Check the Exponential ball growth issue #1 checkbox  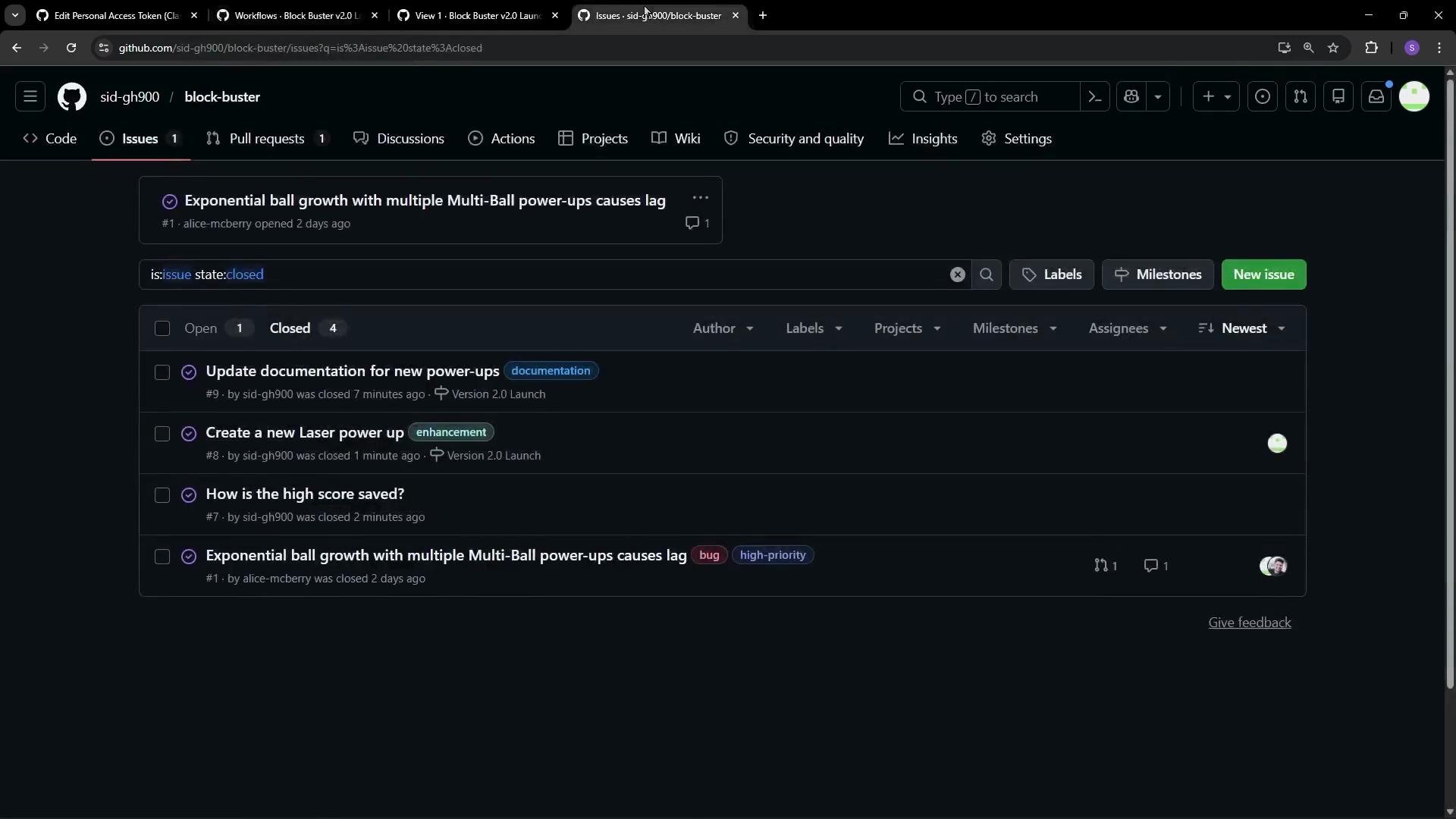(x=162, y=557)
